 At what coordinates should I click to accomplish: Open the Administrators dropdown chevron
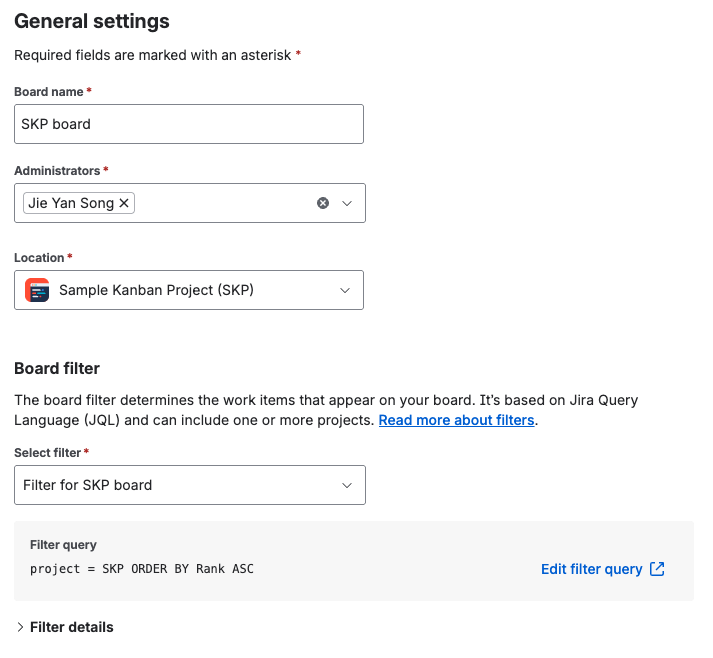pyautogui.click(x=347, y=203)
